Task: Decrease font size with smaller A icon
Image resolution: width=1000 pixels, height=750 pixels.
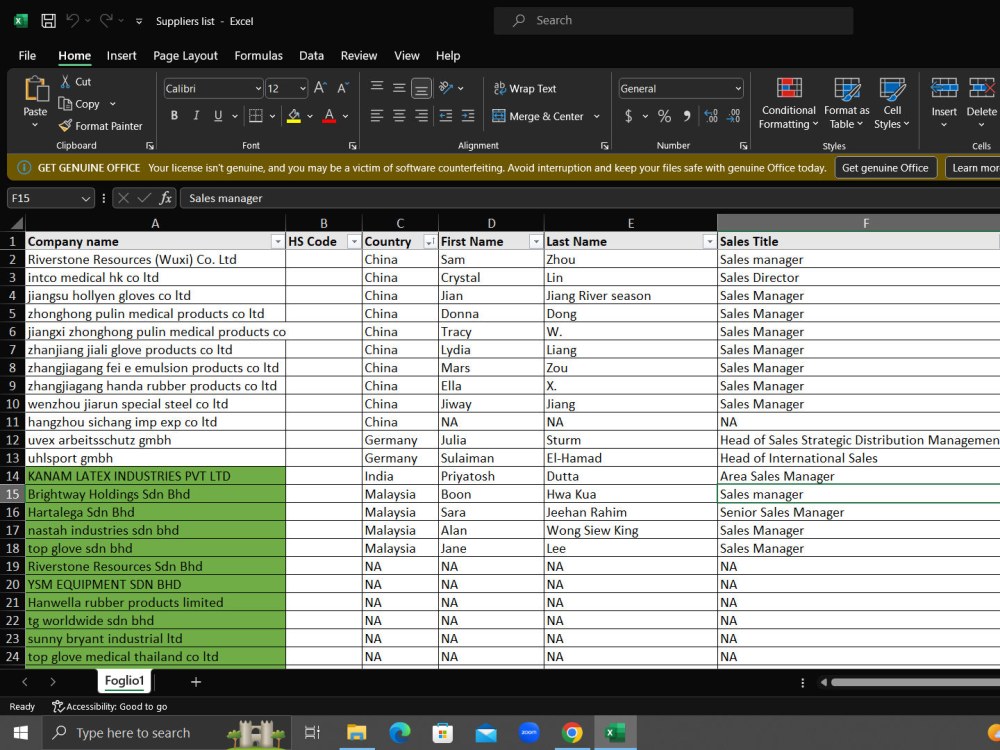Action: pos(342,88)
